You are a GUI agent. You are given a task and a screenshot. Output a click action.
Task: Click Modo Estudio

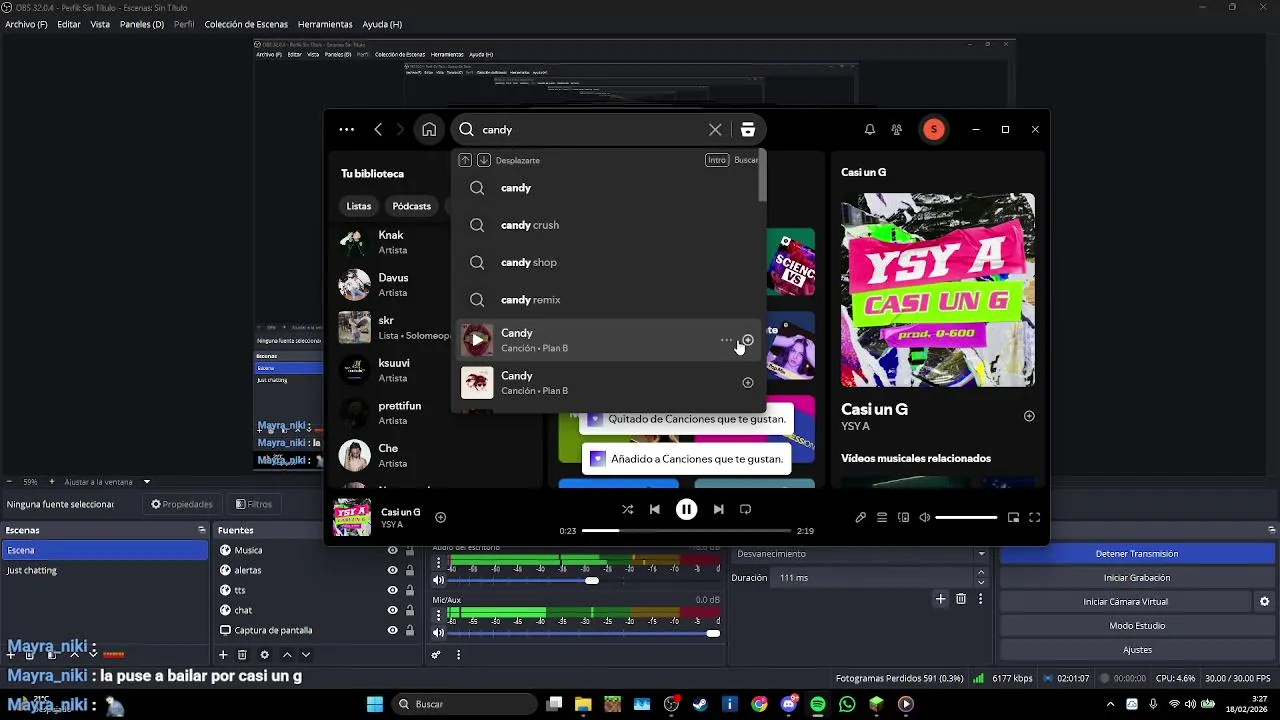[1137, 626]
